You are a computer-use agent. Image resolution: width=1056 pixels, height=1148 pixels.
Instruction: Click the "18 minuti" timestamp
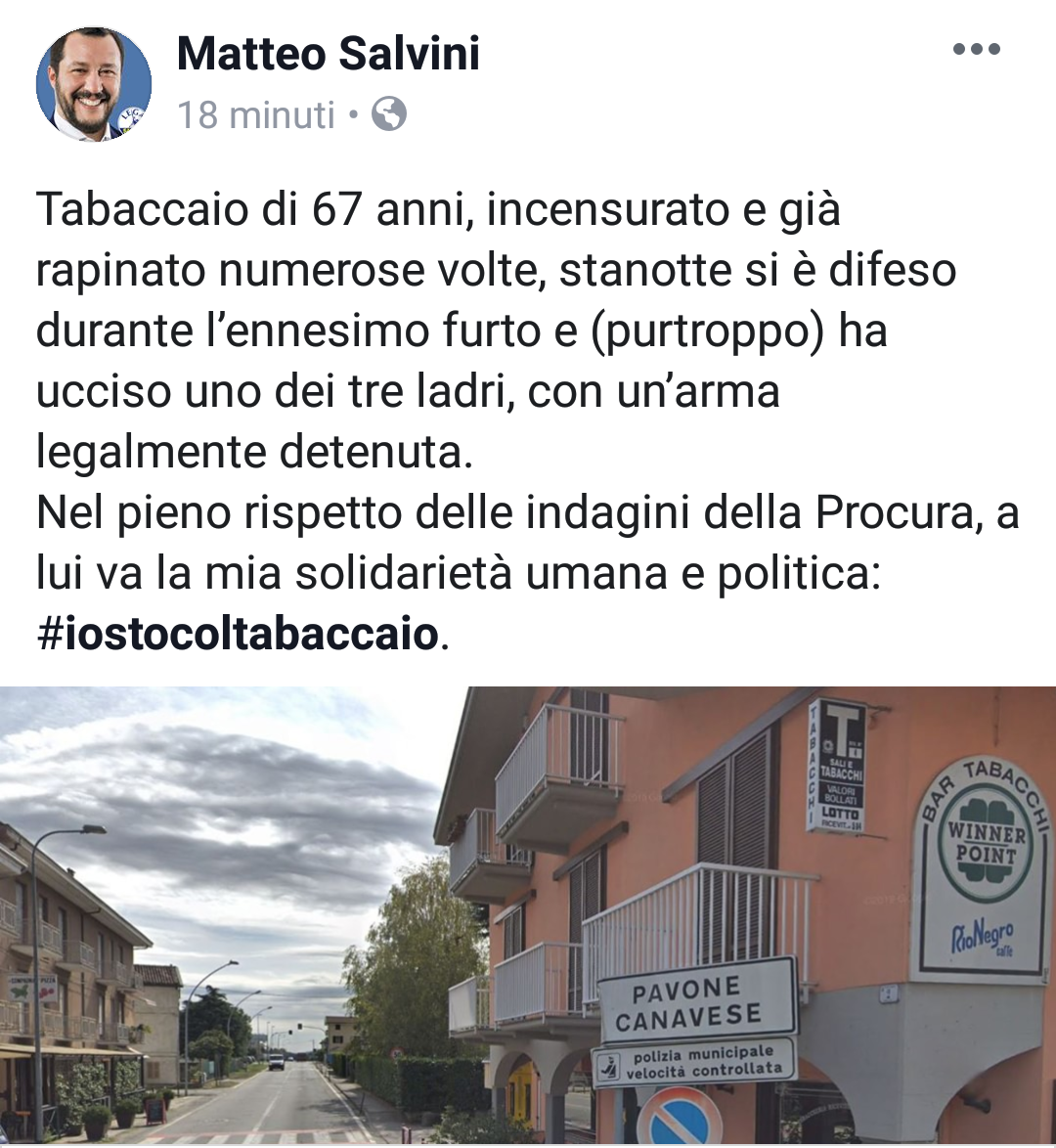pos(255,115)
